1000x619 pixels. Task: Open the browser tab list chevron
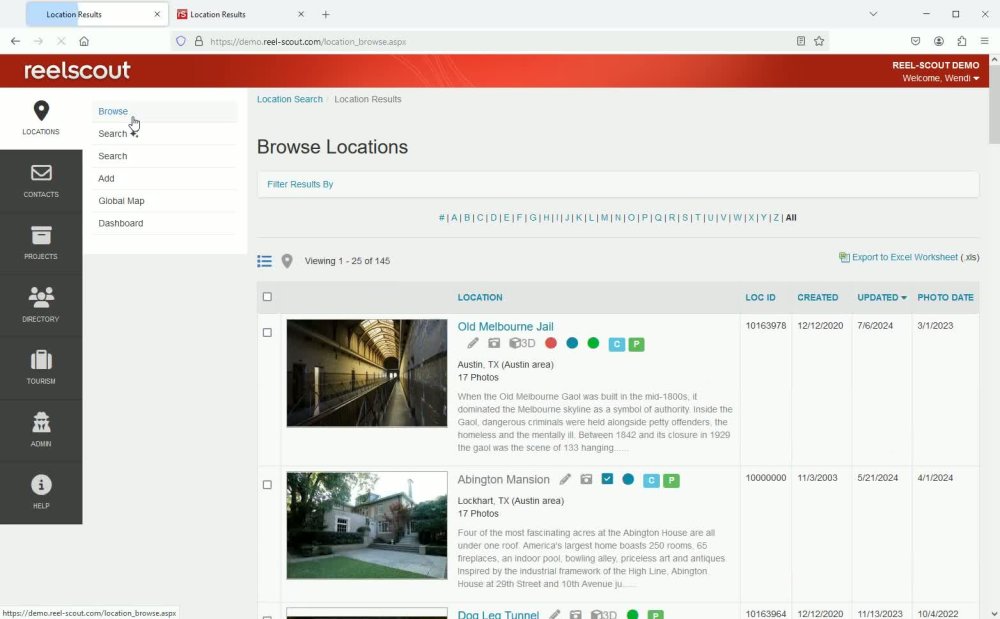point(873,14)
